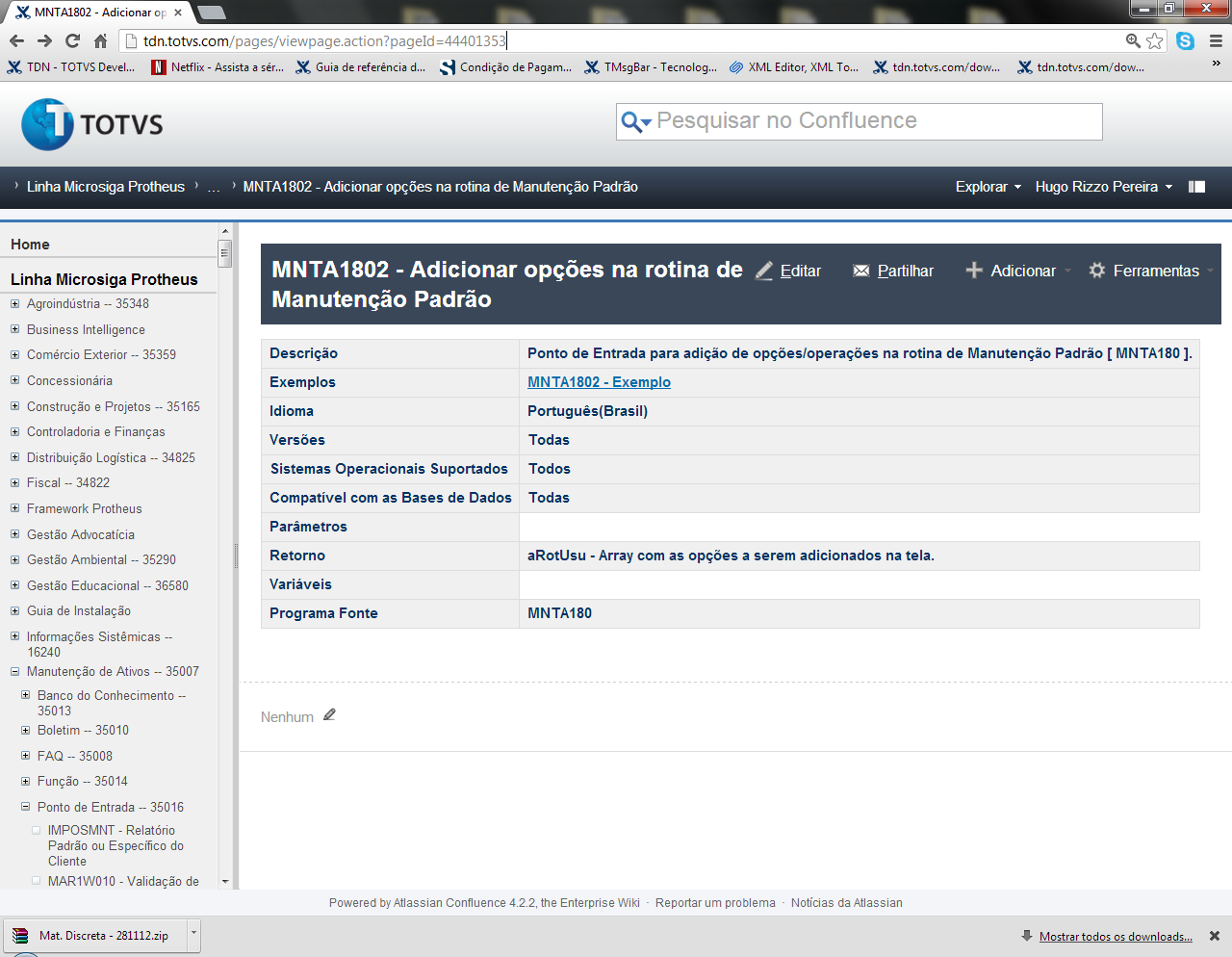Expand the Agroindústria tree node
1232x957 pixels.
click(14, 303)
